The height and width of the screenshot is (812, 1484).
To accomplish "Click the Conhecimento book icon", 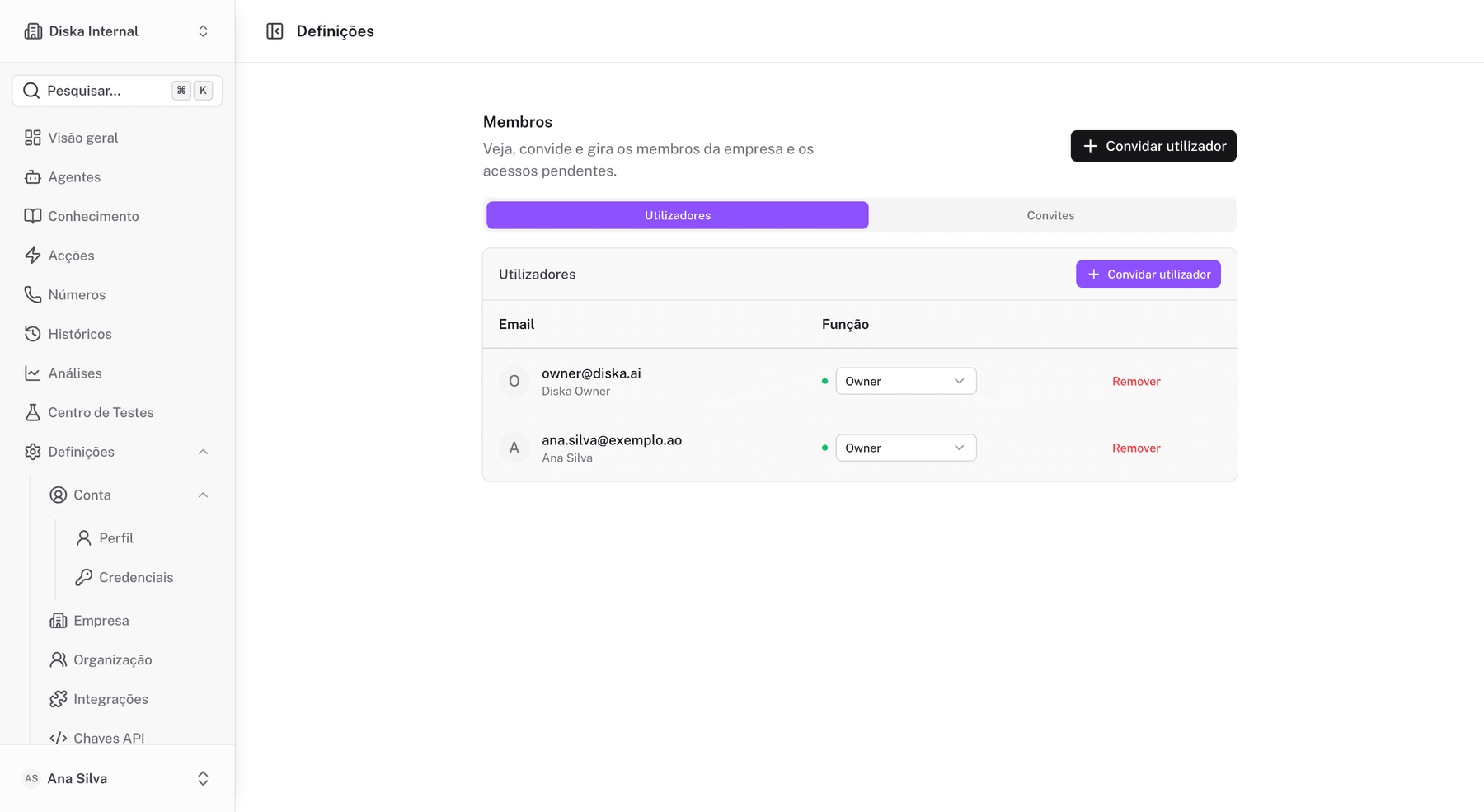I will (x=33, y=216).
